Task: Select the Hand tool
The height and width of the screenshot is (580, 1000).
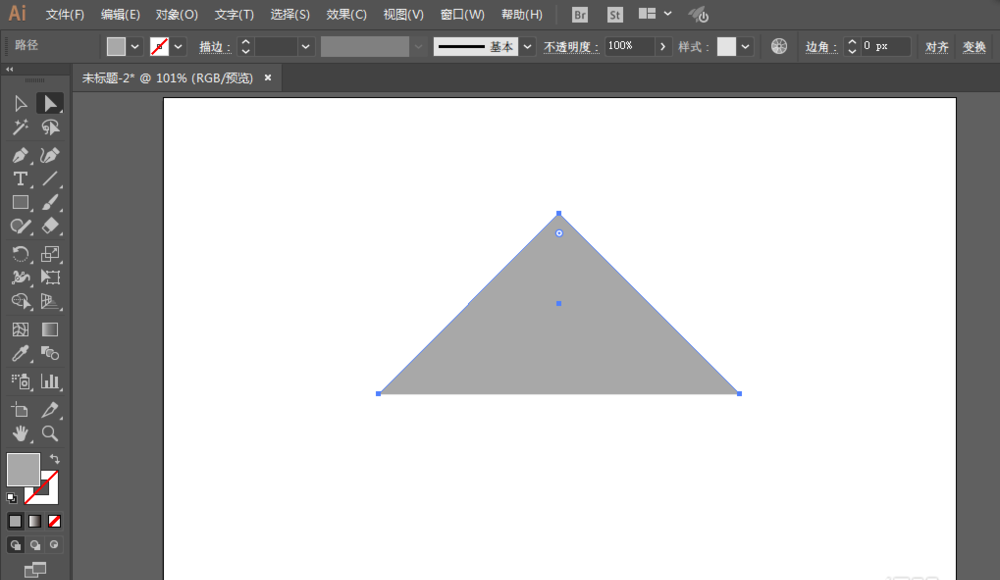Action: point(20,434)
